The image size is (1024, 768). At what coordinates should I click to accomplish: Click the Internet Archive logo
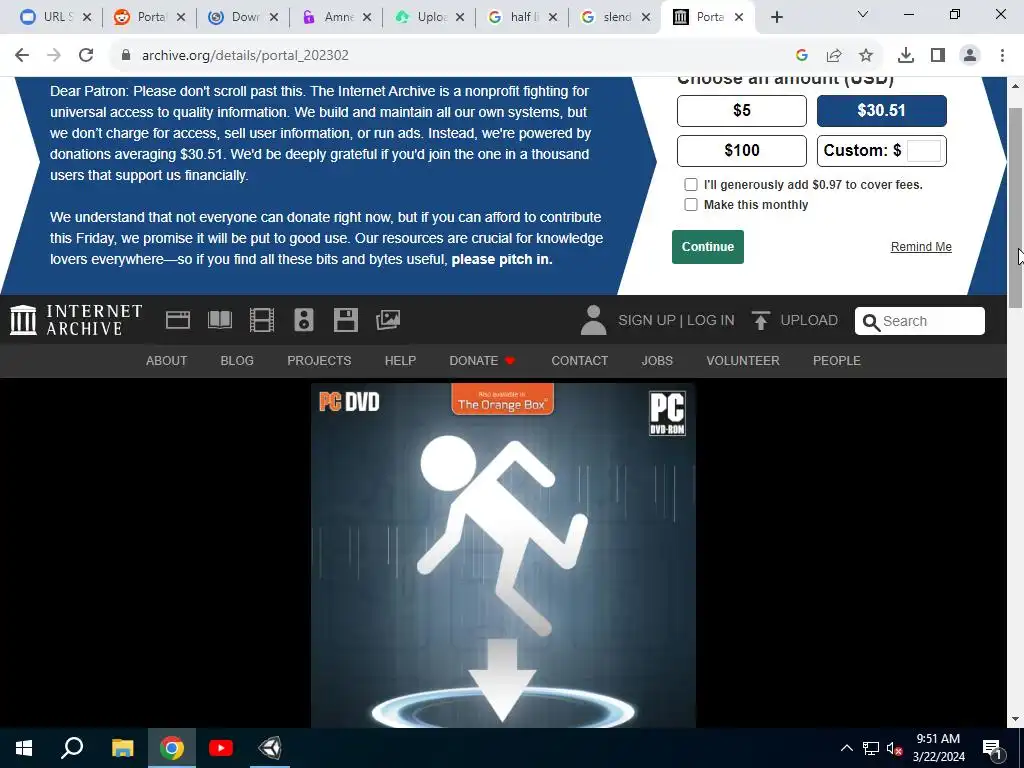[76, 320]
